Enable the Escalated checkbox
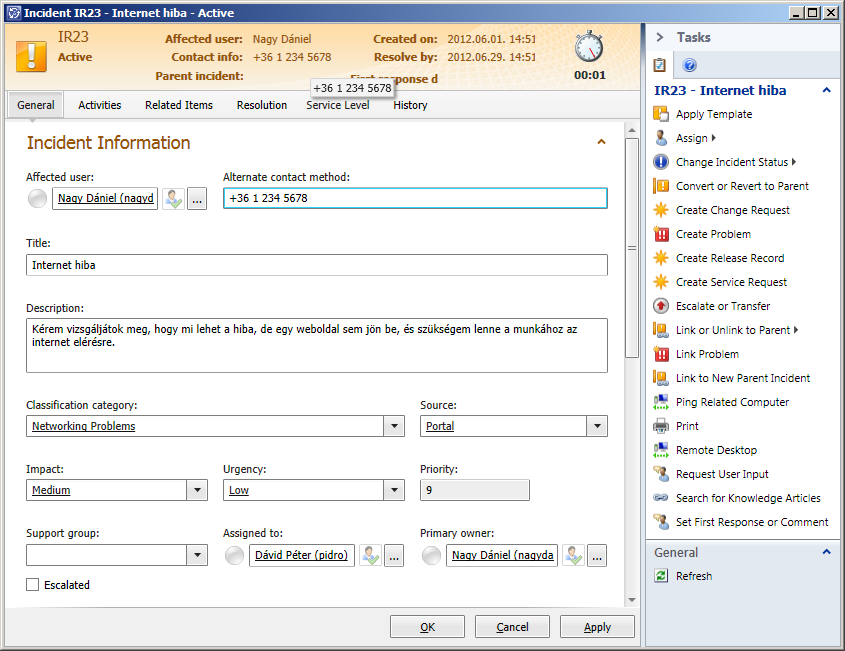This screenshot has width=845, height=651. click(x=33, y=585)
